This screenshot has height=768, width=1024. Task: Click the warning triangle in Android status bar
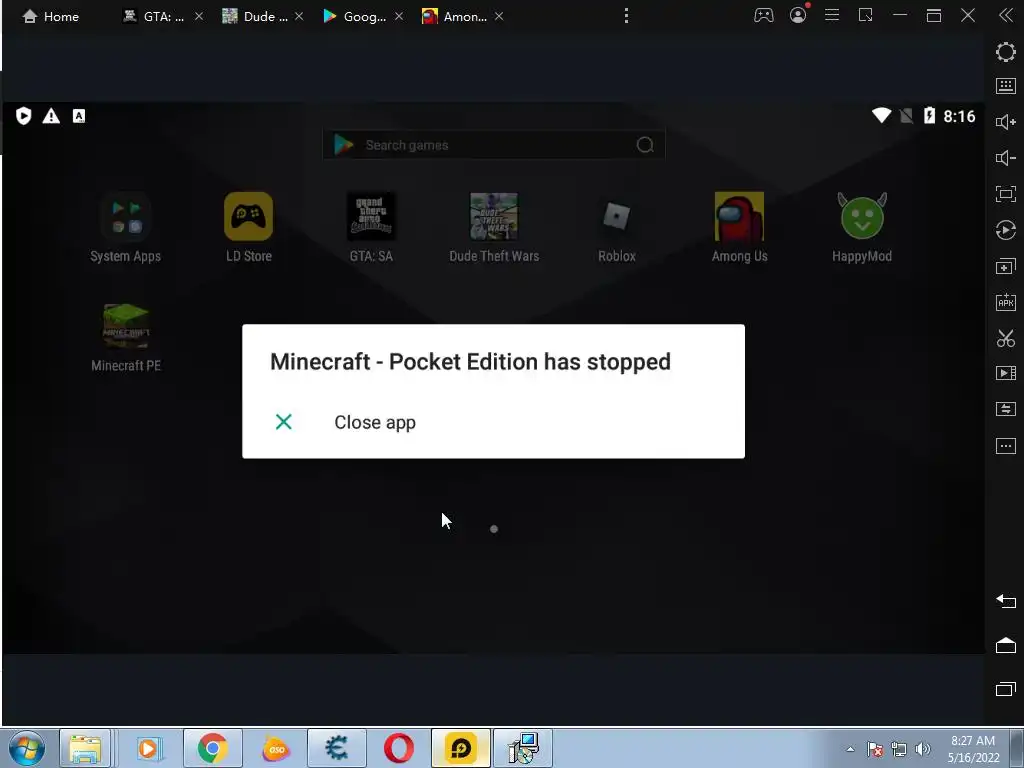(51, 116)
